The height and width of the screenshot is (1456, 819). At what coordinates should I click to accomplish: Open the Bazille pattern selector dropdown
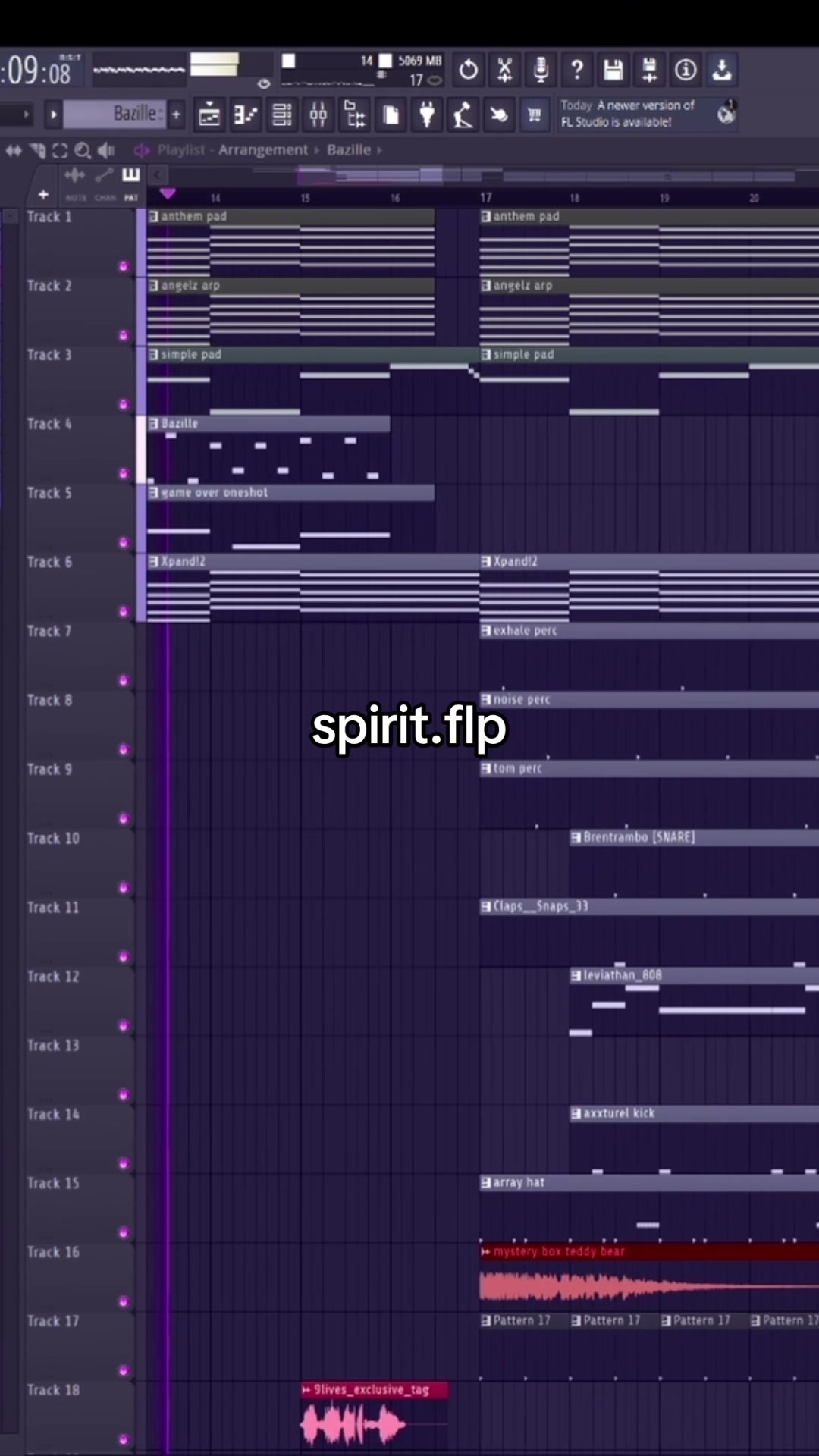coord(115,114)
